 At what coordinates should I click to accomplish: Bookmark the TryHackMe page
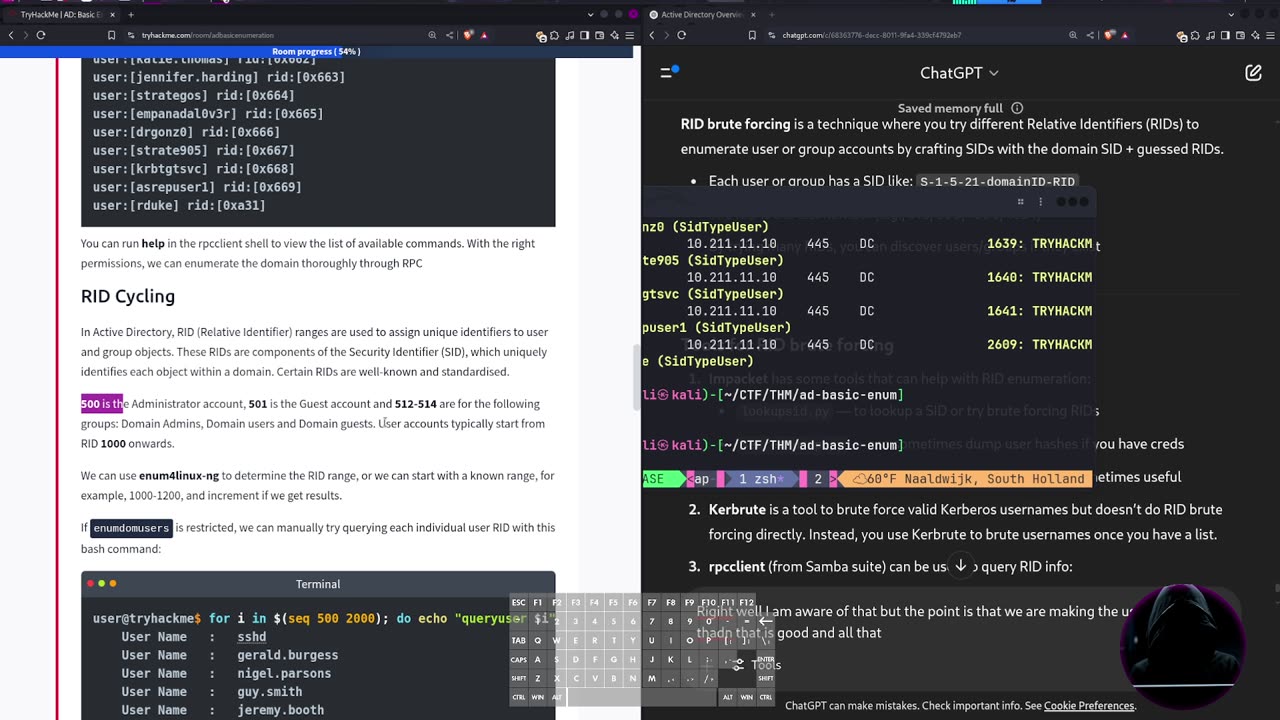tap(111, 35)
